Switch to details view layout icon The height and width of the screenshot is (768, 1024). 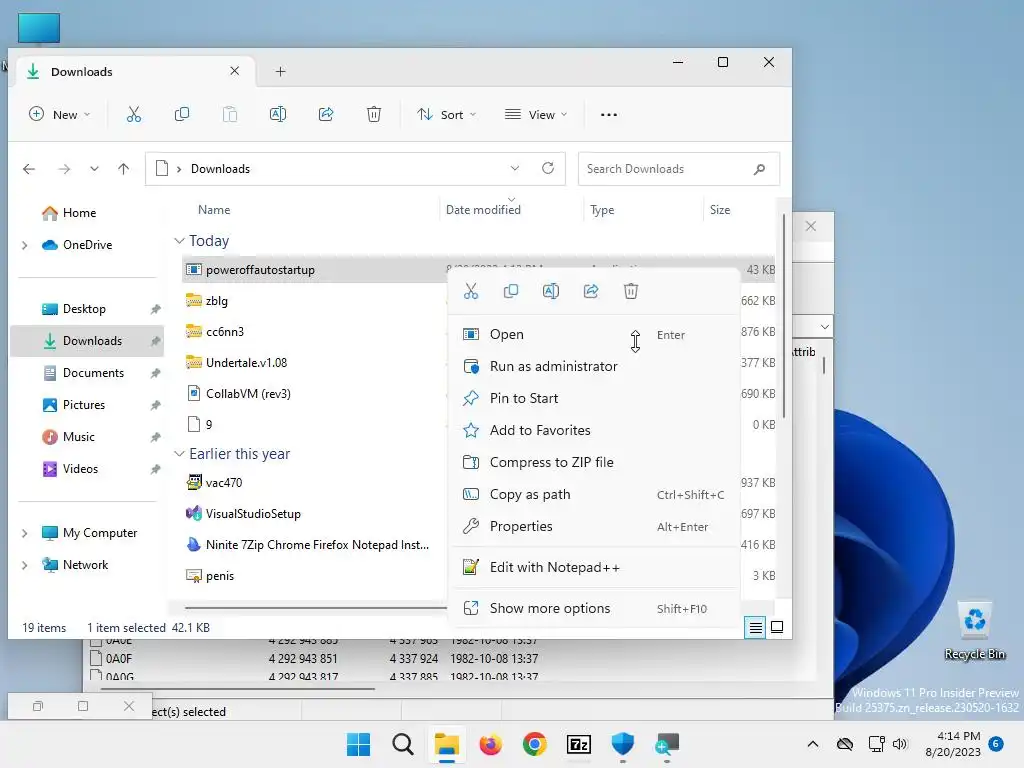755,628
